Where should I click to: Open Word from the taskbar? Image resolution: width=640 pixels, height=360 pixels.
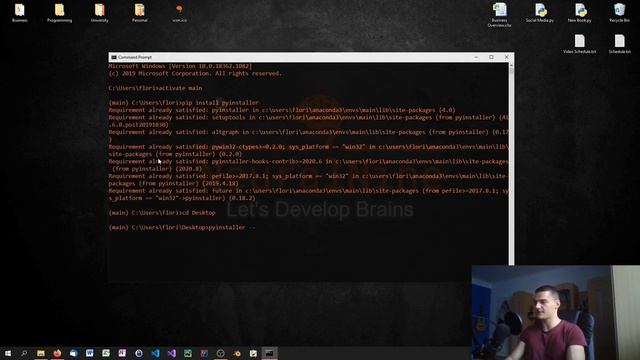tap(90, 353)
